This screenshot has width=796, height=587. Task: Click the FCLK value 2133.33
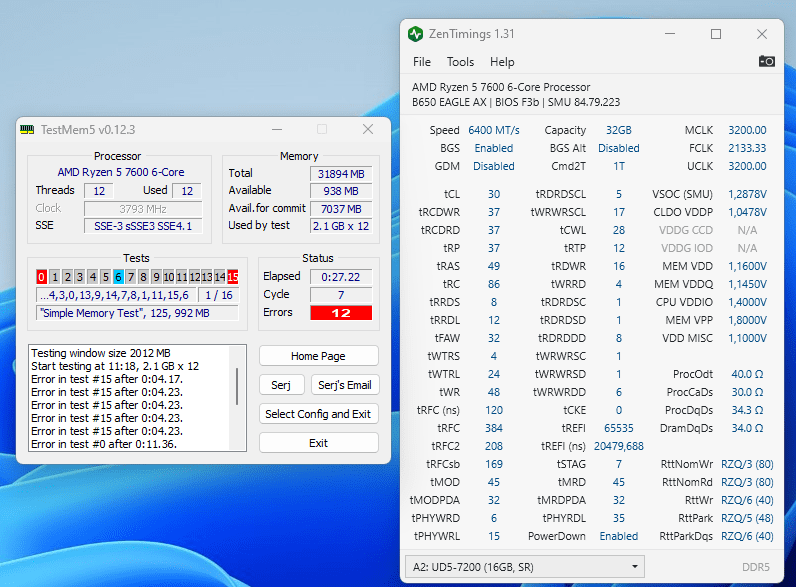click(747, 148)
